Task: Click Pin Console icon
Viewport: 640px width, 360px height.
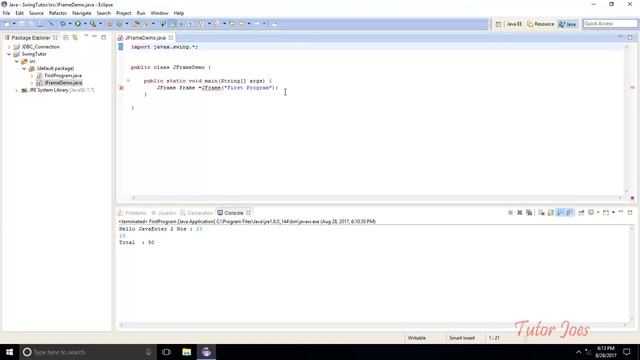Action: [x=581, y=213]
